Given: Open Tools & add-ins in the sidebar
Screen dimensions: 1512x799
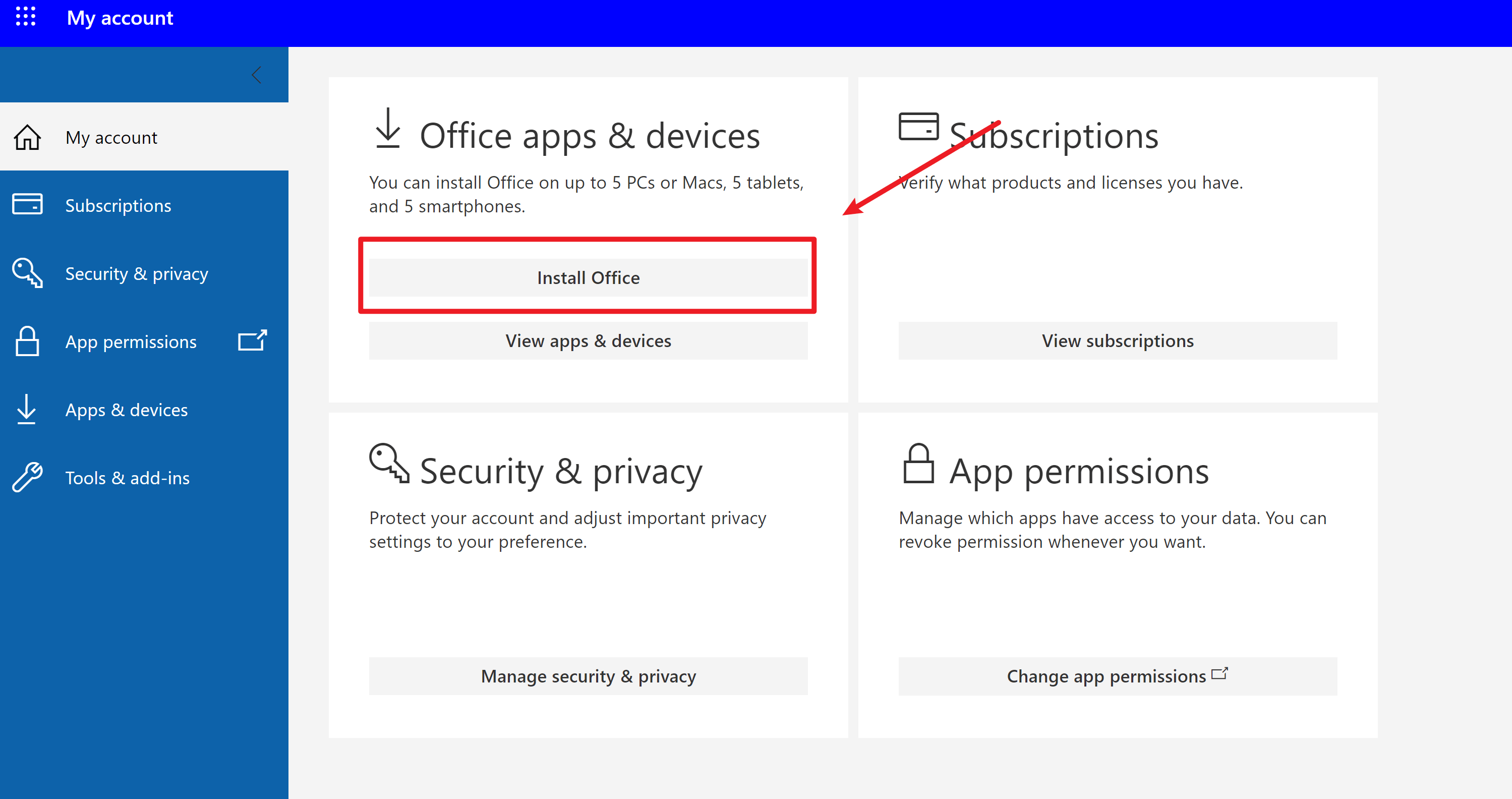Looking at the screenshot, I should 144,478.
